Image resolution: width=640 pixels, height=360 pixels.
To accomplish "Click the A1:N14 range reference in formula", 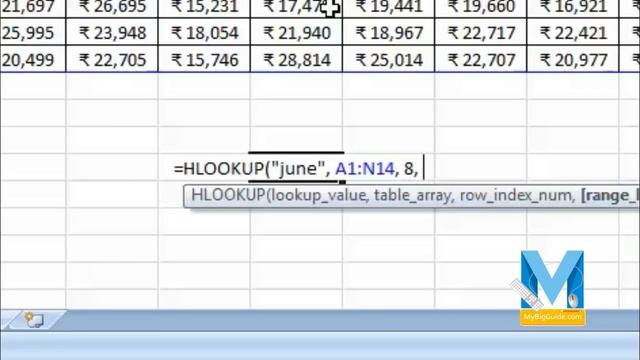I will click(365, 169).
